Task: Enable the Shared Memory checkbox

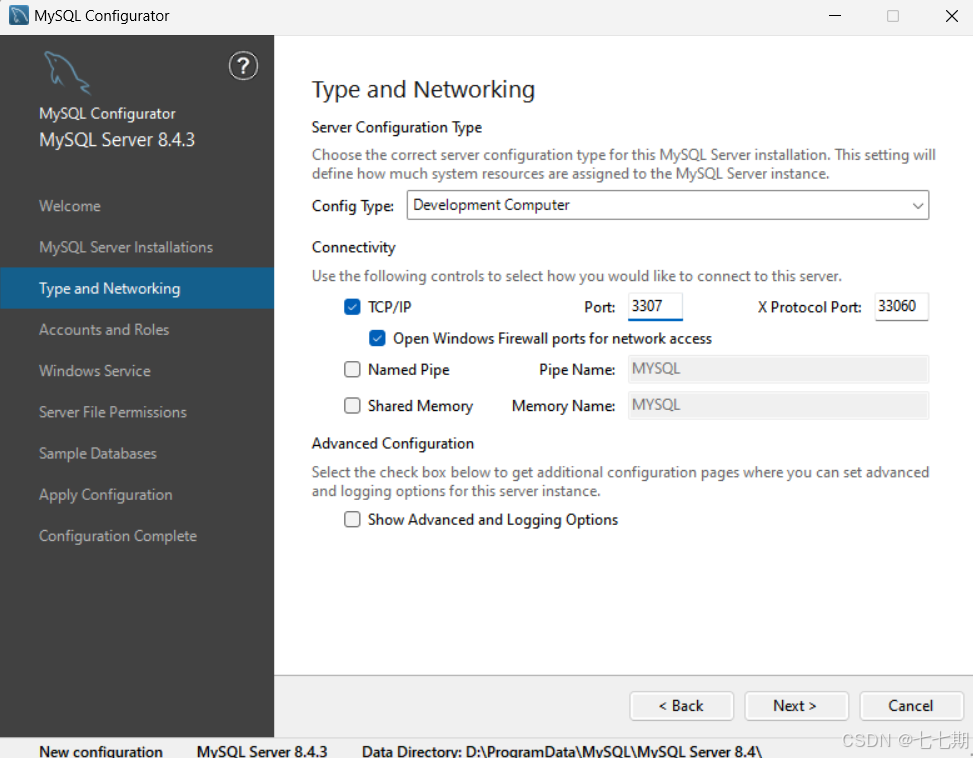Action: pos(352,406)
